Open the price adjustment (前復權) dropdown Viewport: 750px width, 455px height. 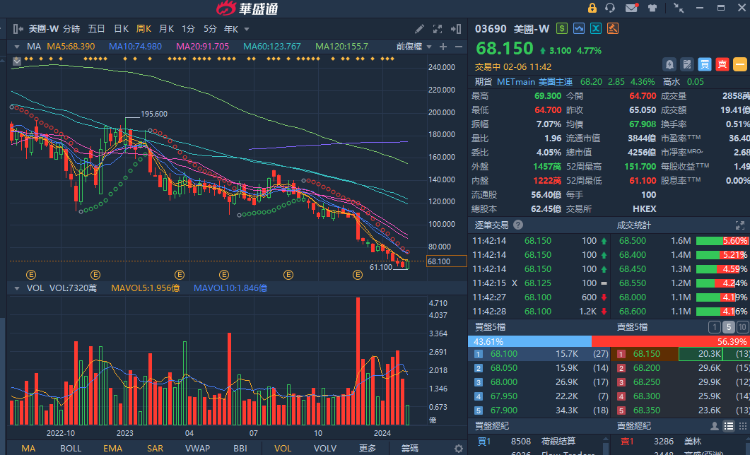click(x=414, y=46)
